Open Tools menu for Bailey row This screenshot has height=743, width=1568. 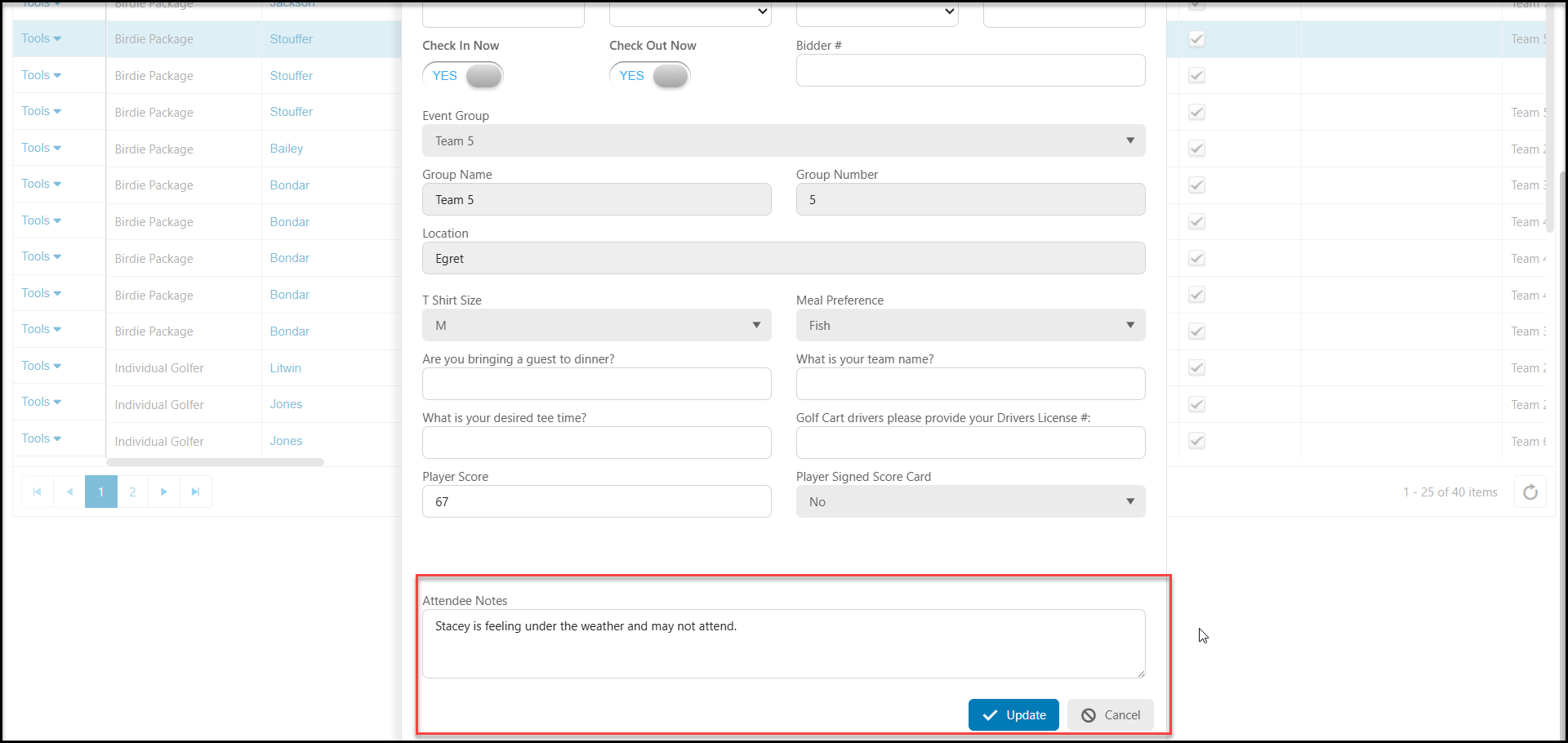[42, 148]
